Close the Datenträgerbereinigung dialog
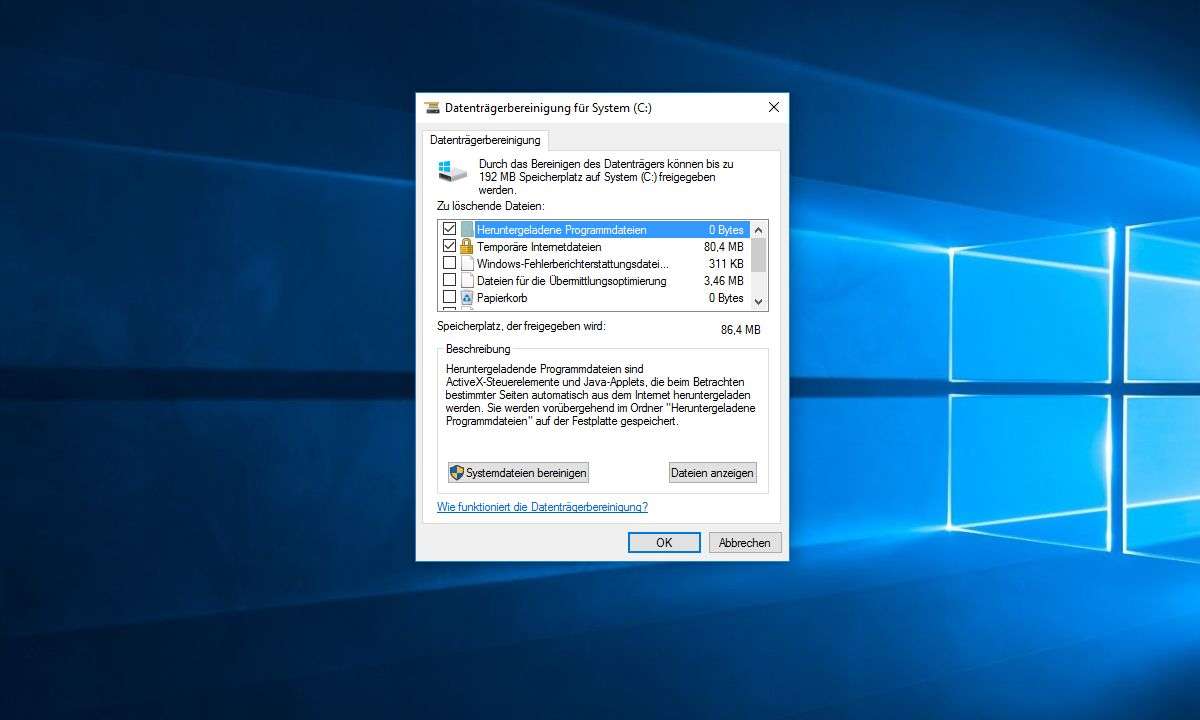 773,107
